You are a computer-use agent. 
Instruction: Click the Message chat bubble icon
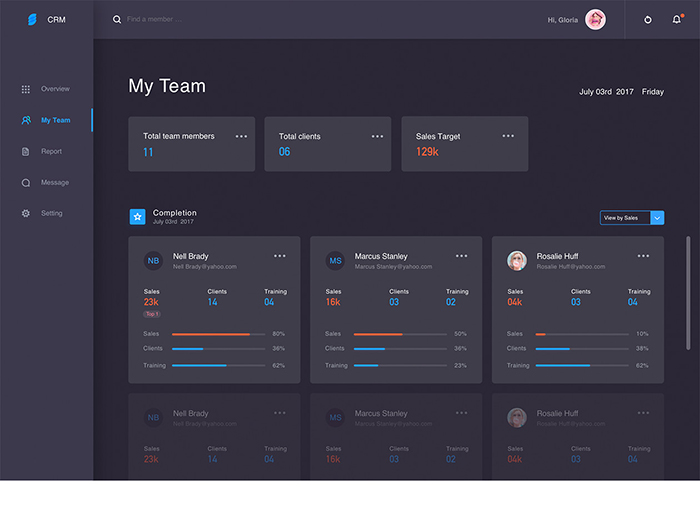[26, 182]
